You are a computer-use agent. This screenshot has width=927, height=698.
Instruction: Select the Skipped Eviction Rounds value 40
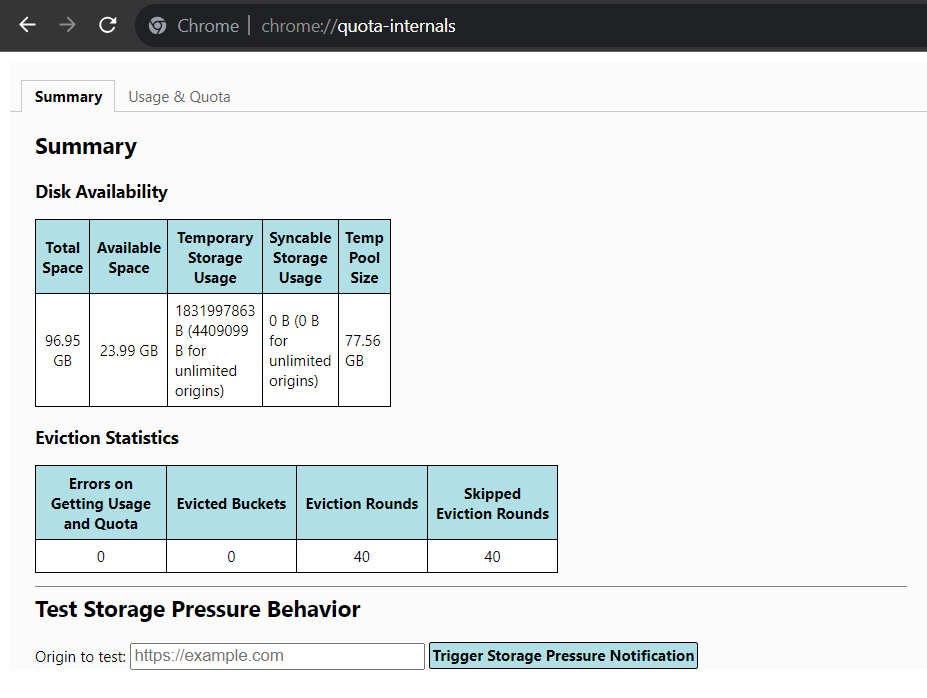(492, 556)
